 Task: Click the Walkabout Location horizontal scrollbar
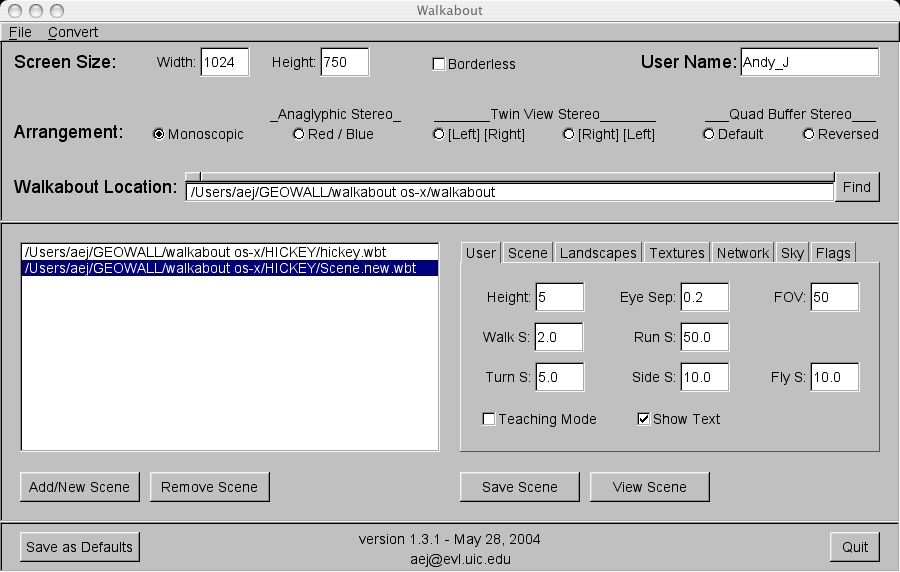pyautogui.click(x=509, y=177)
